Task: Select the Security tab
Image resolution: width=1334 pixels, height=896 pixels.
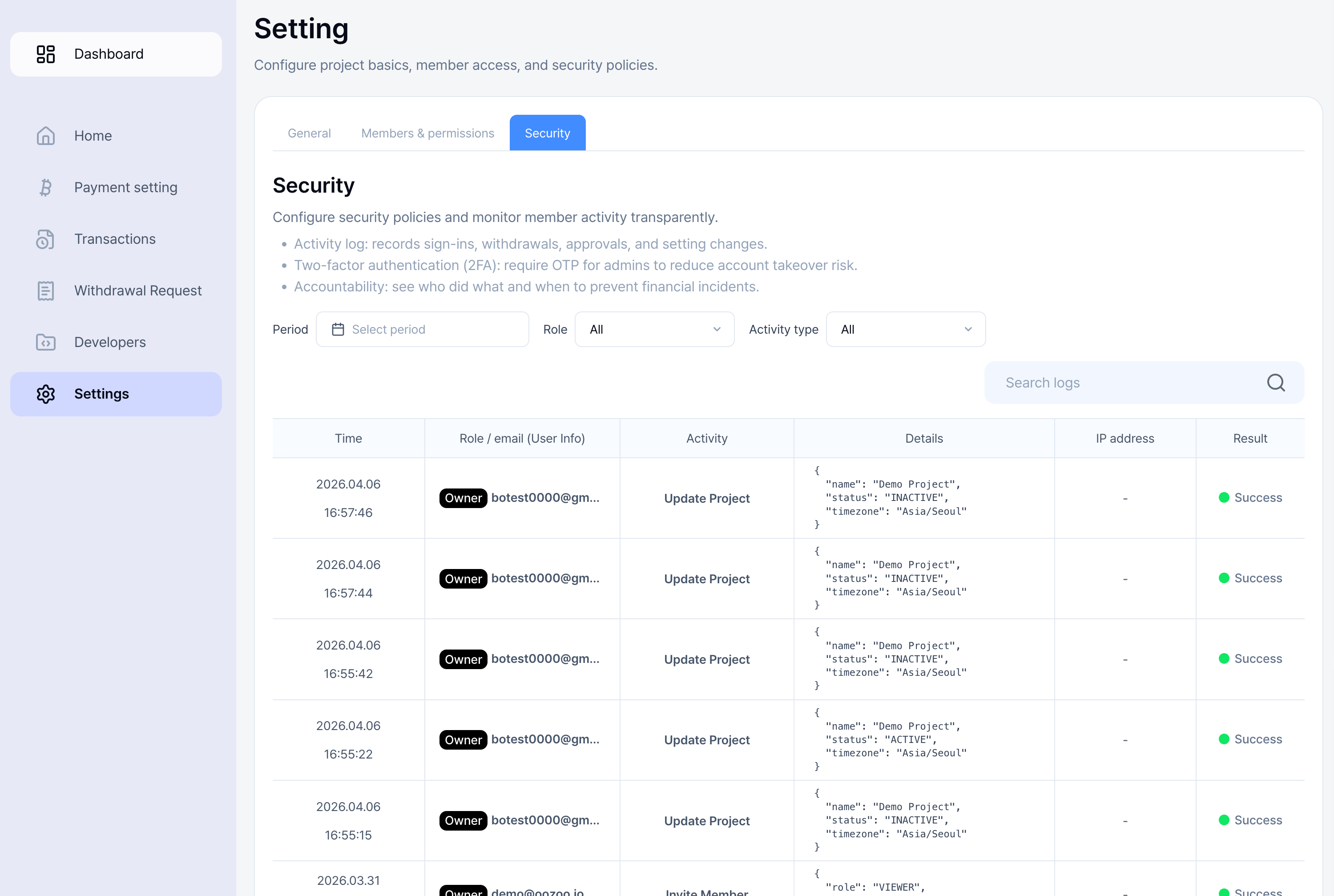Action: tap(547, 133)
